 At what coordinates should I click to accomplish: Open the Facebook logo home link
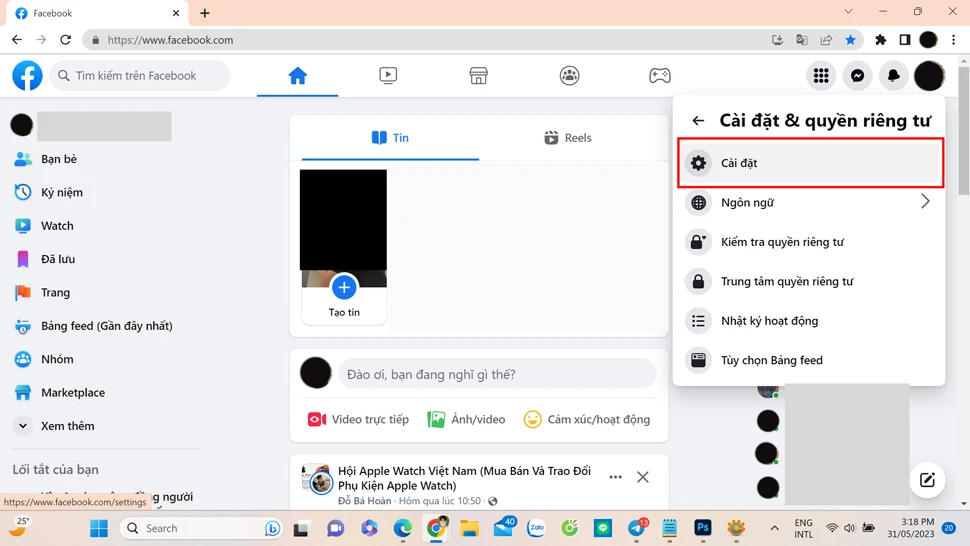click(x=27, y=75)
